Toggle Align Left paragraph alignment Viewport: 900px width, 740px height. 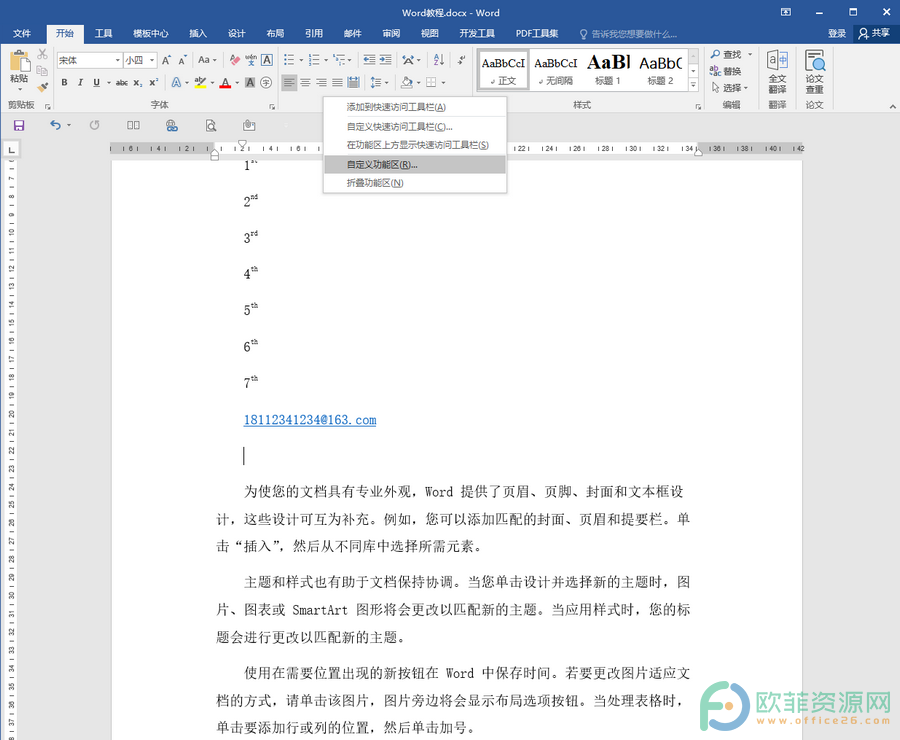289,83
